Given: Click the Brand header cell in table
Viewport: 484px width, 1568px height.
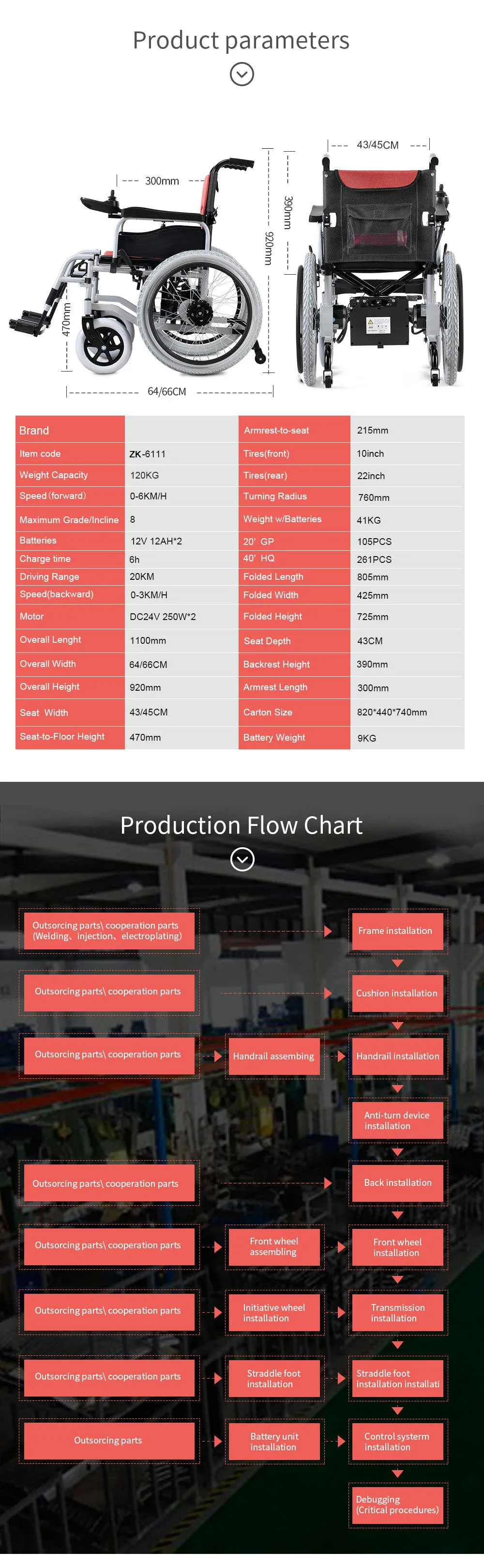Looking at the screenshot, I should (x=70, y=430).
